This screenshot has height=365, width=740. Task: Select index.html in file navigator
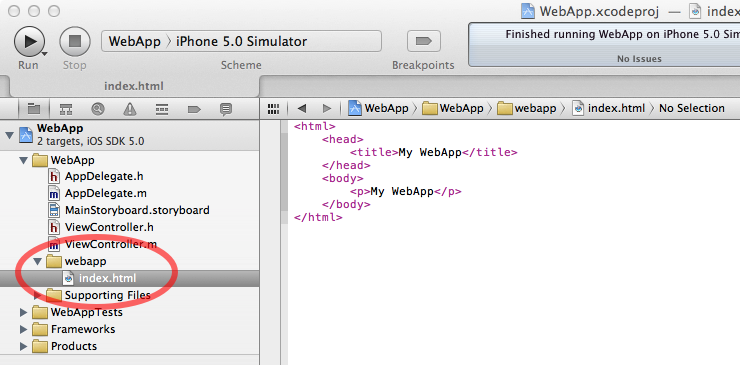pos(130,278)
